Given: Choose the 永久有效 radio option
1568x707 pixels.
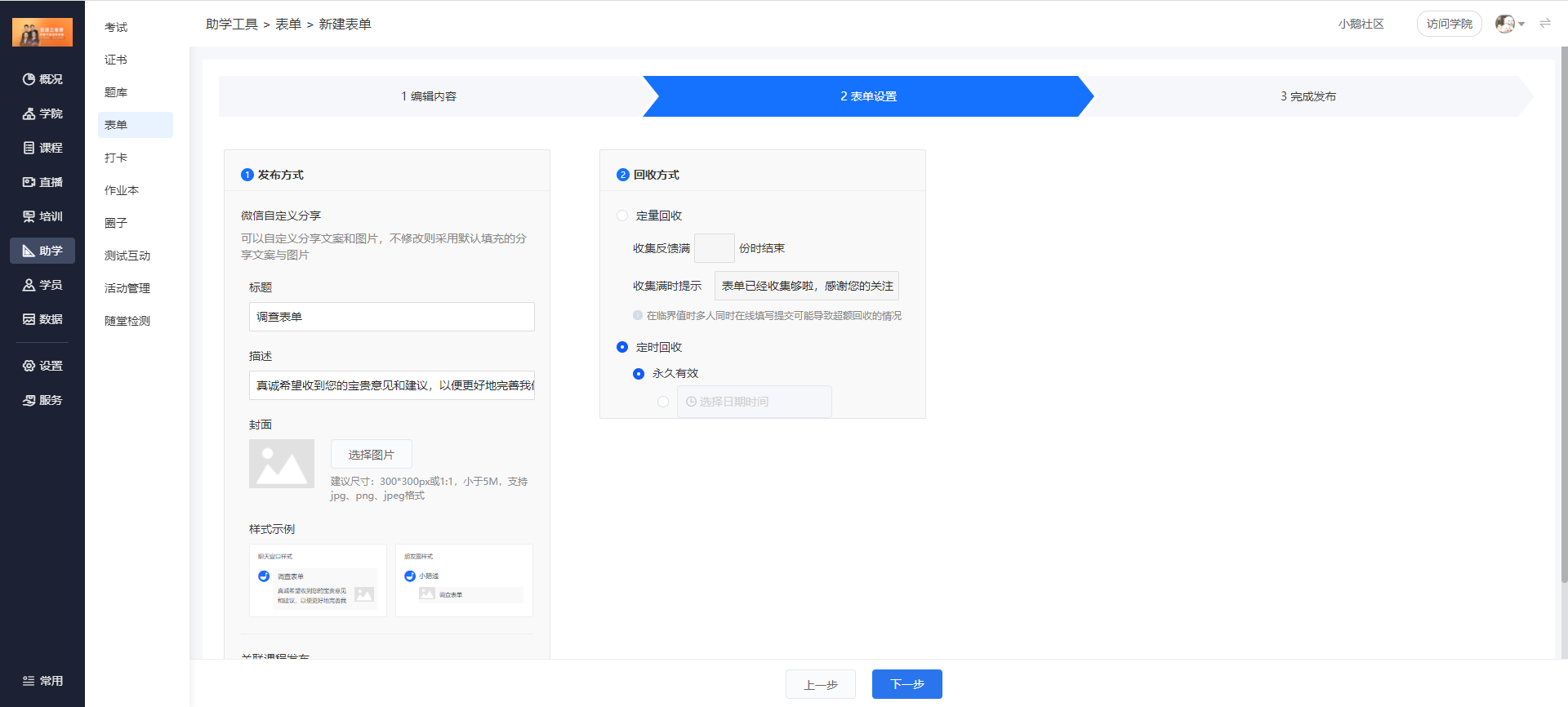Looking at the screenshot, I should (639, 374).
